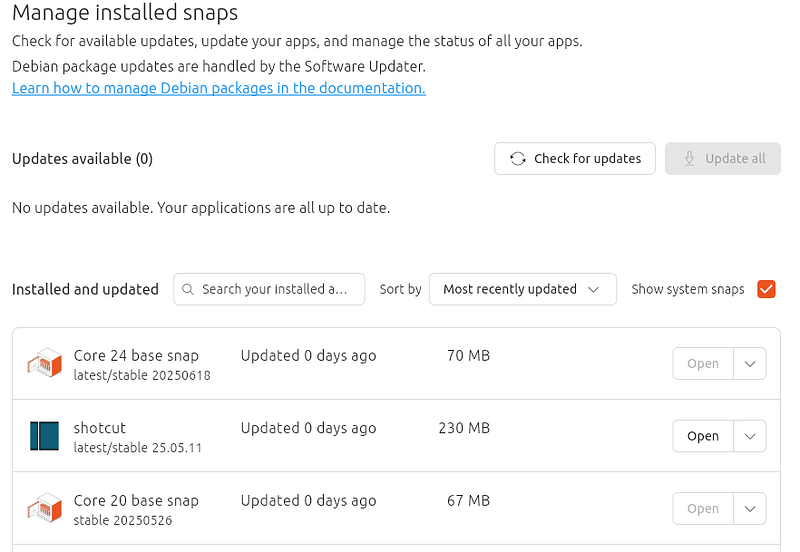This screenshot has height=552, width=800.
Task: Click the Core 20 base snap title
Action: [136, 500]
